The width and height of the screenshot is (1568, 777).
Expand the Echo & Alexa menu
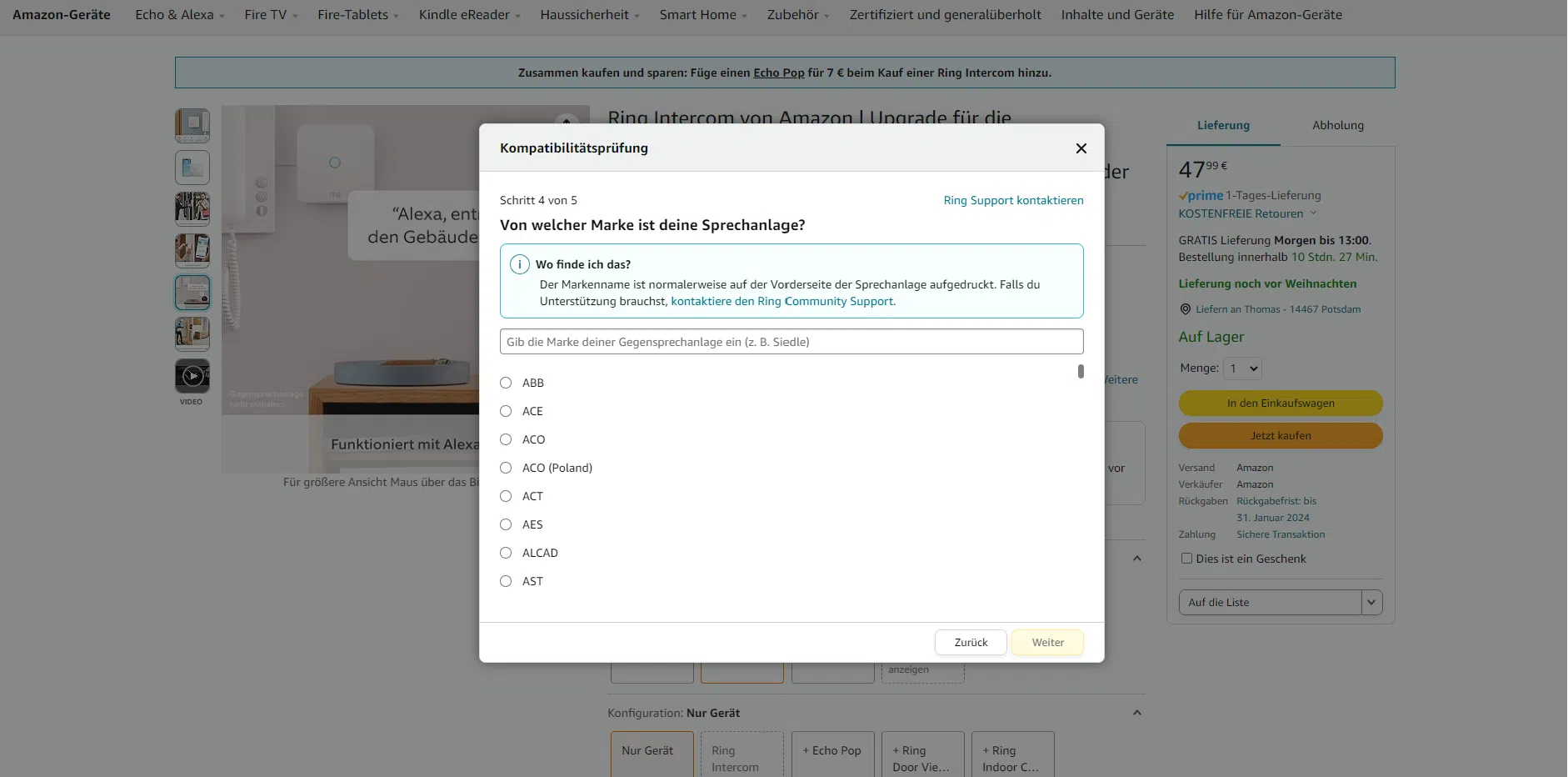(180, 15)
